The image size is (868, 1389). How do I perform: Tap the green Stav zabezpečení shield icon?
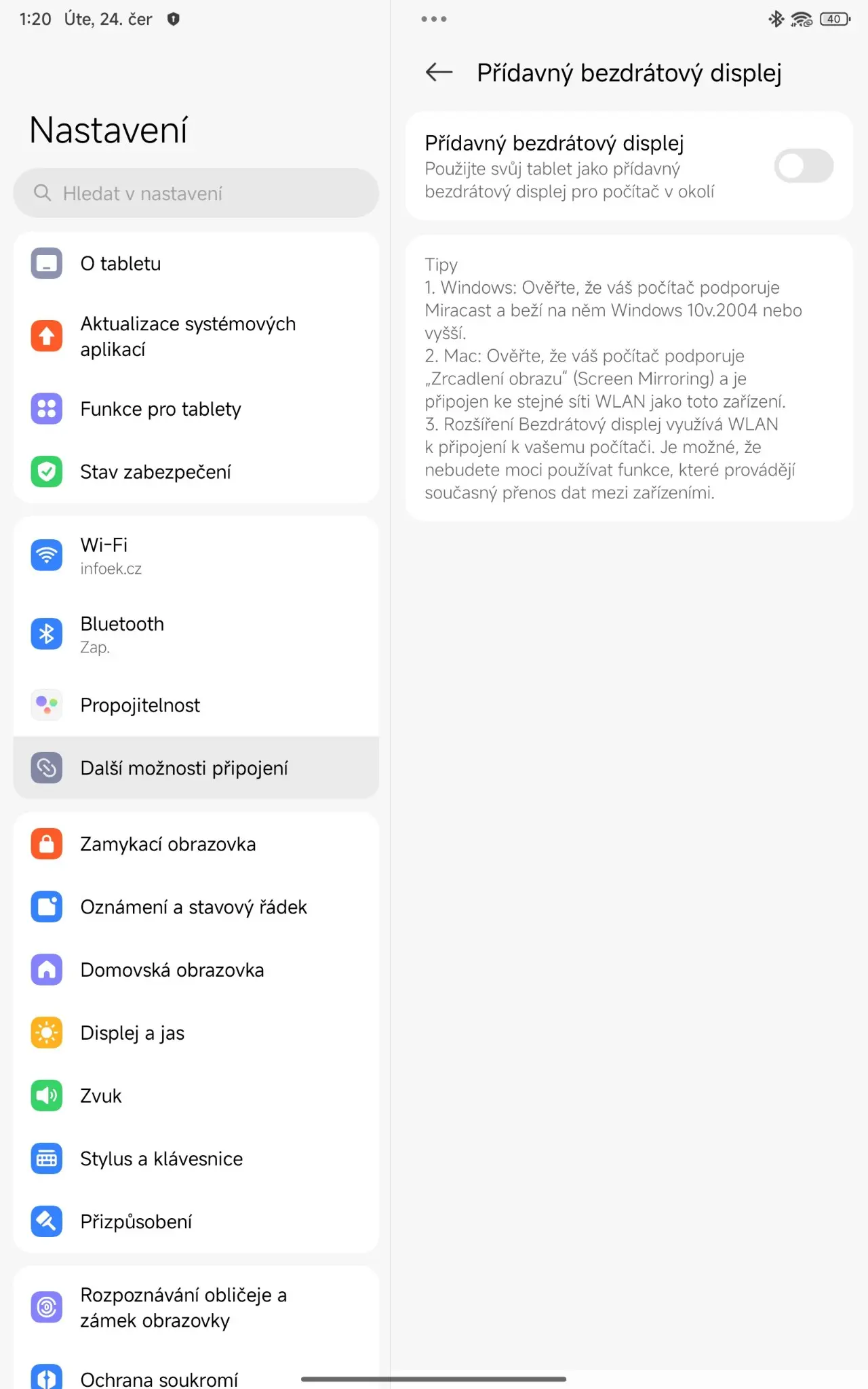click(47, 471)
